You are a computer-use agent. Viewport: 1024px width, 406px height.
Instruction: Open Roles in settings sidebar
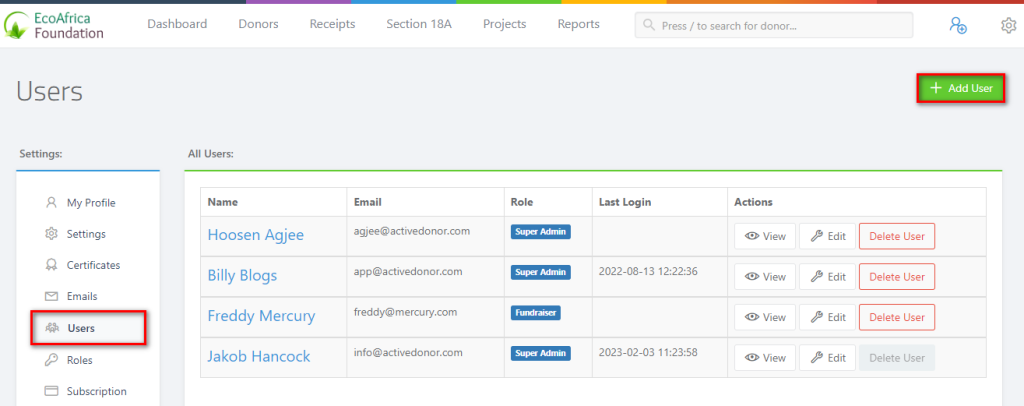point(79,360)
